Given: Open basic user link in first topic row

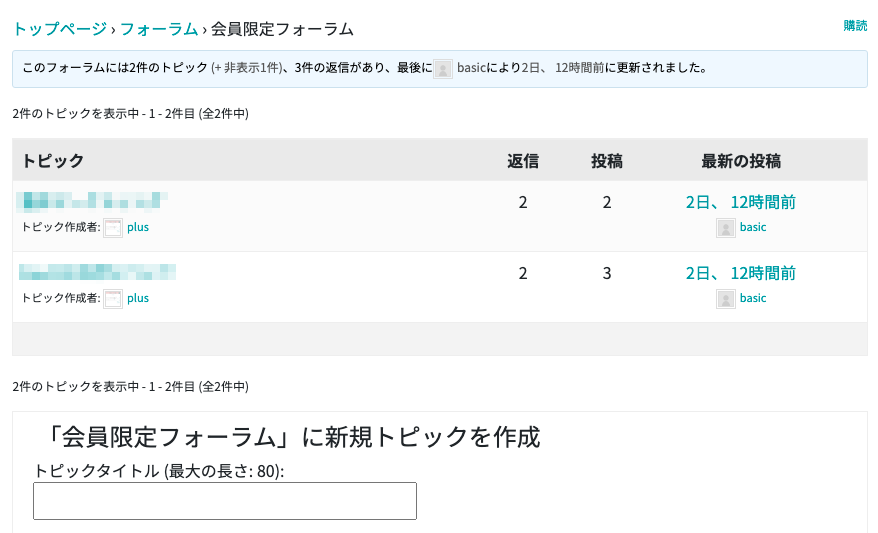Looking at the screenshot, I should click(x=753, y=227).
